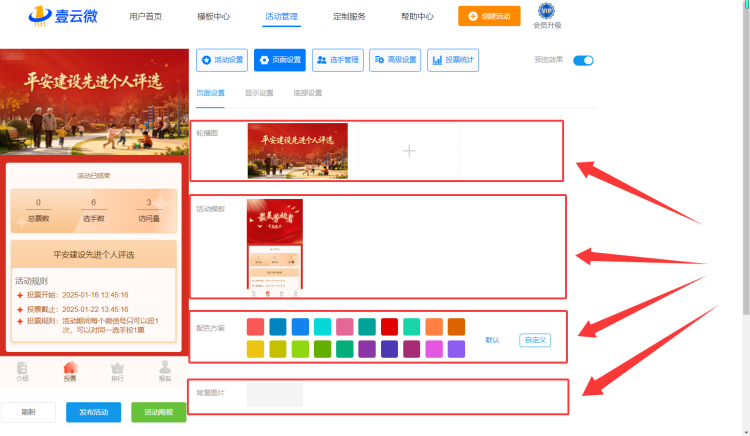The image size is (750, 436).
Task: Pick the lime green color swatch
Action: point(300,349)
